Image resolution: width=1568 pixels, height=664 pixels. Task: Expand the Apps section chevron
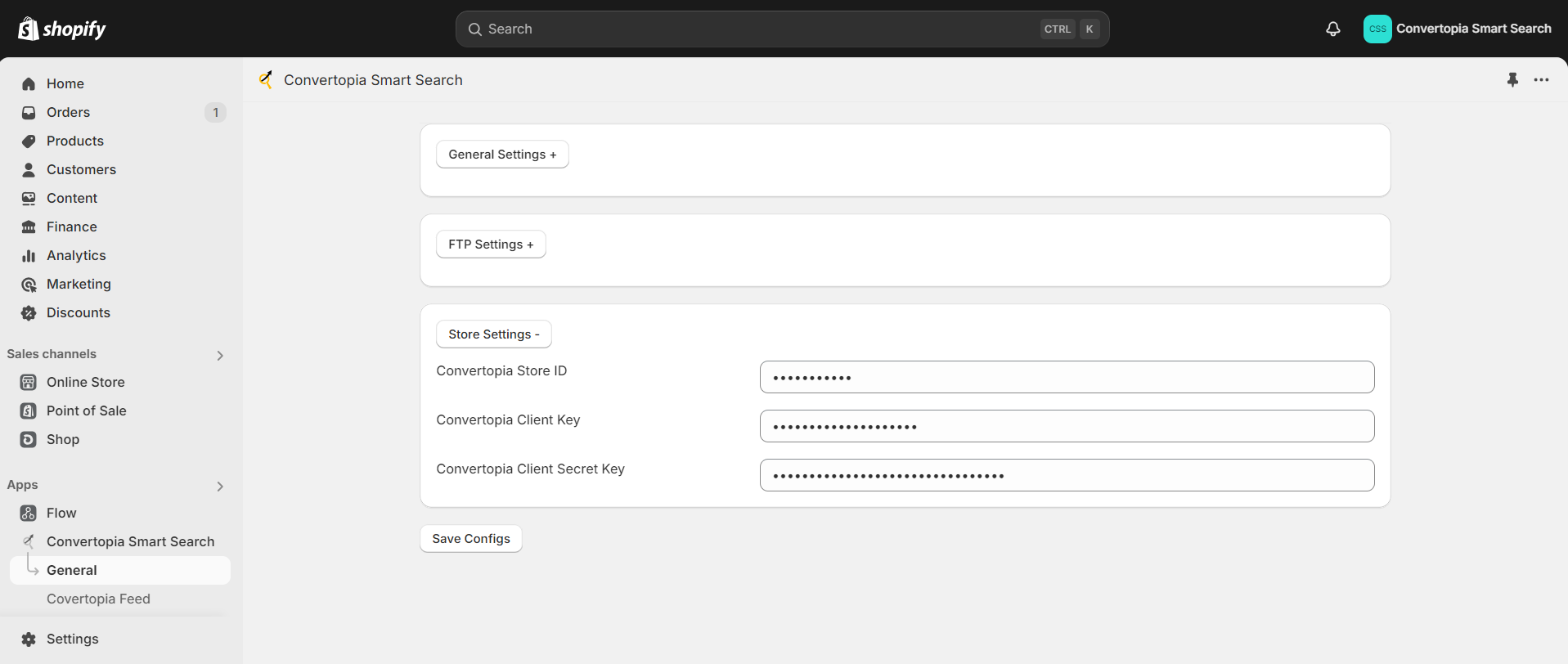point(220,486)
